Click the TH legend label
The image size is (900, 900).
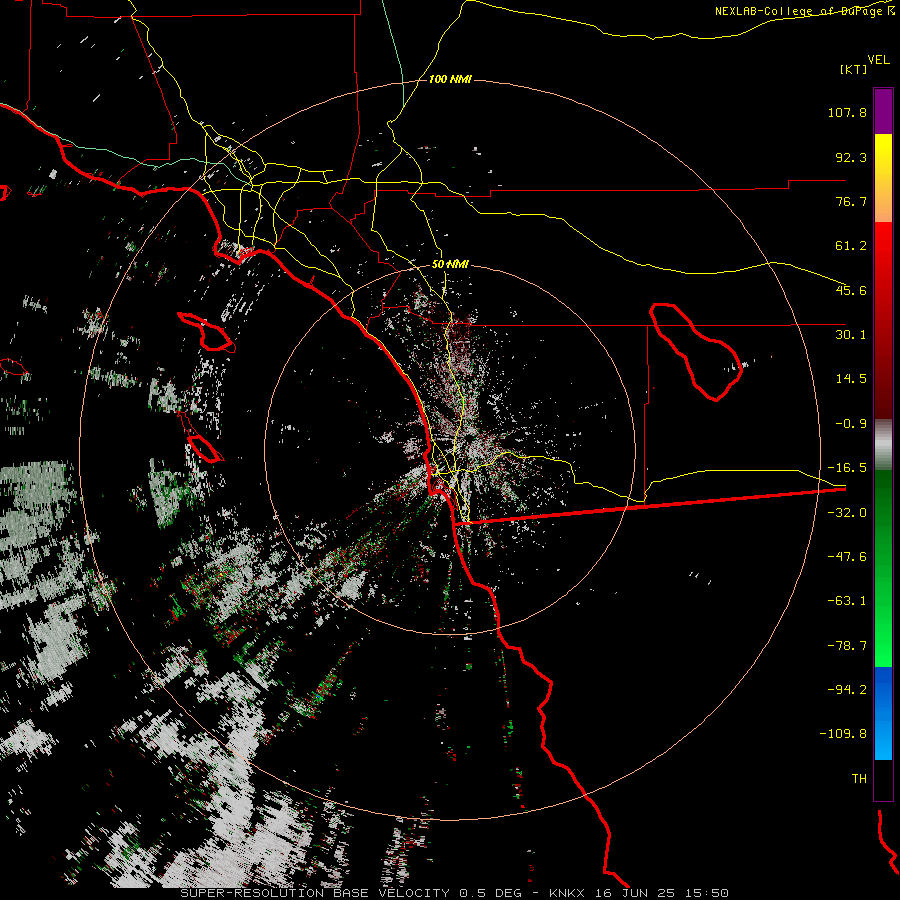point(859,779)
